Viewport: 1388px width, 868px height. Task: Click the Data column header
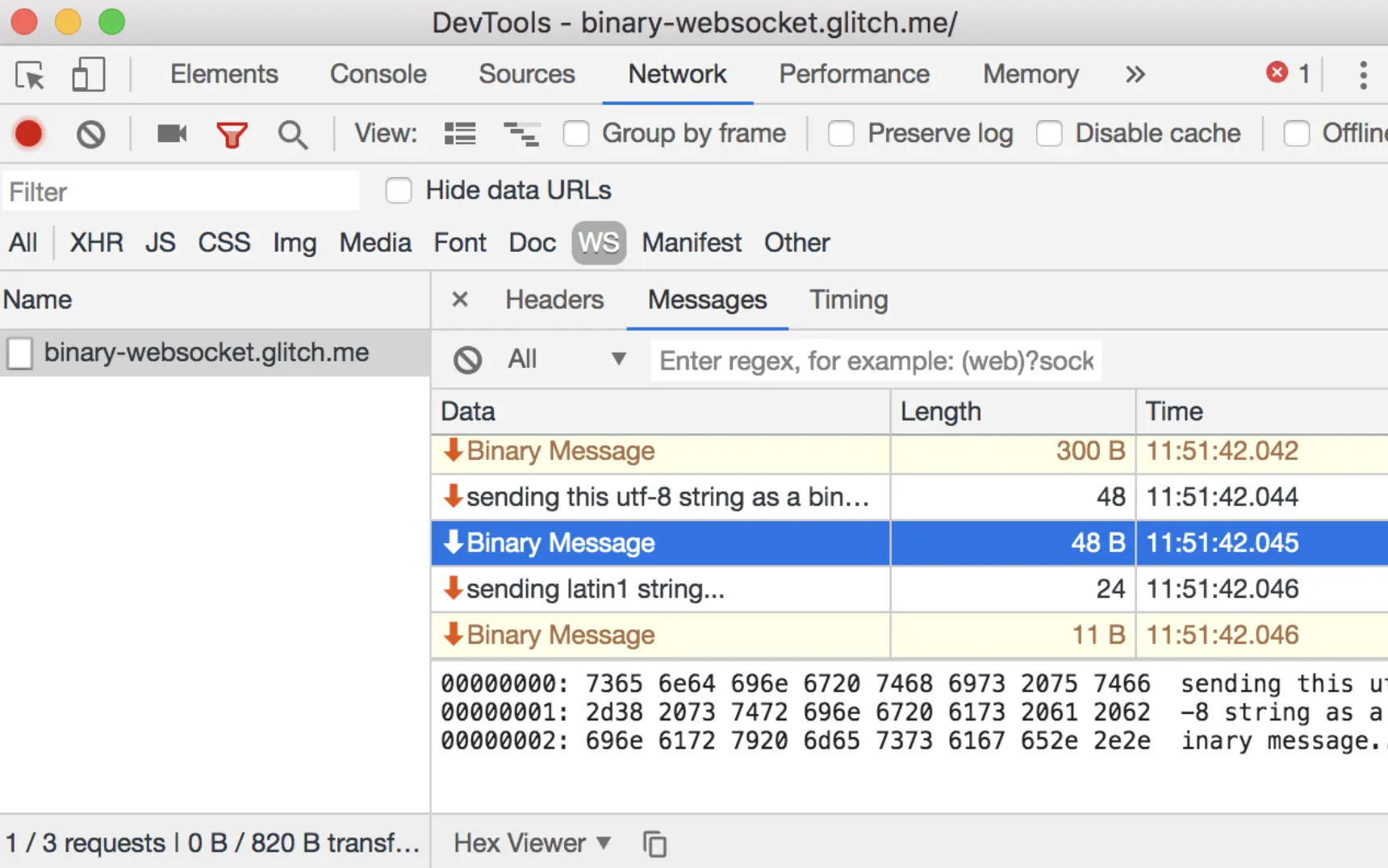660,411
